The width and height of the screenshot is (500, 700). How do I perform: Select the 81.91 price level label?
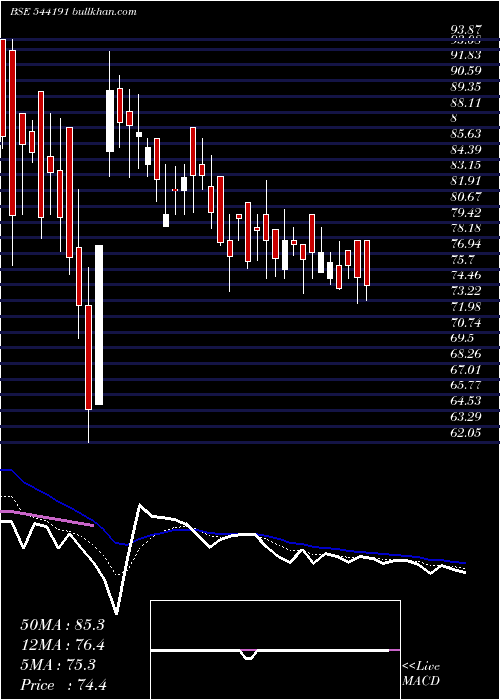[x=466, y=181]
